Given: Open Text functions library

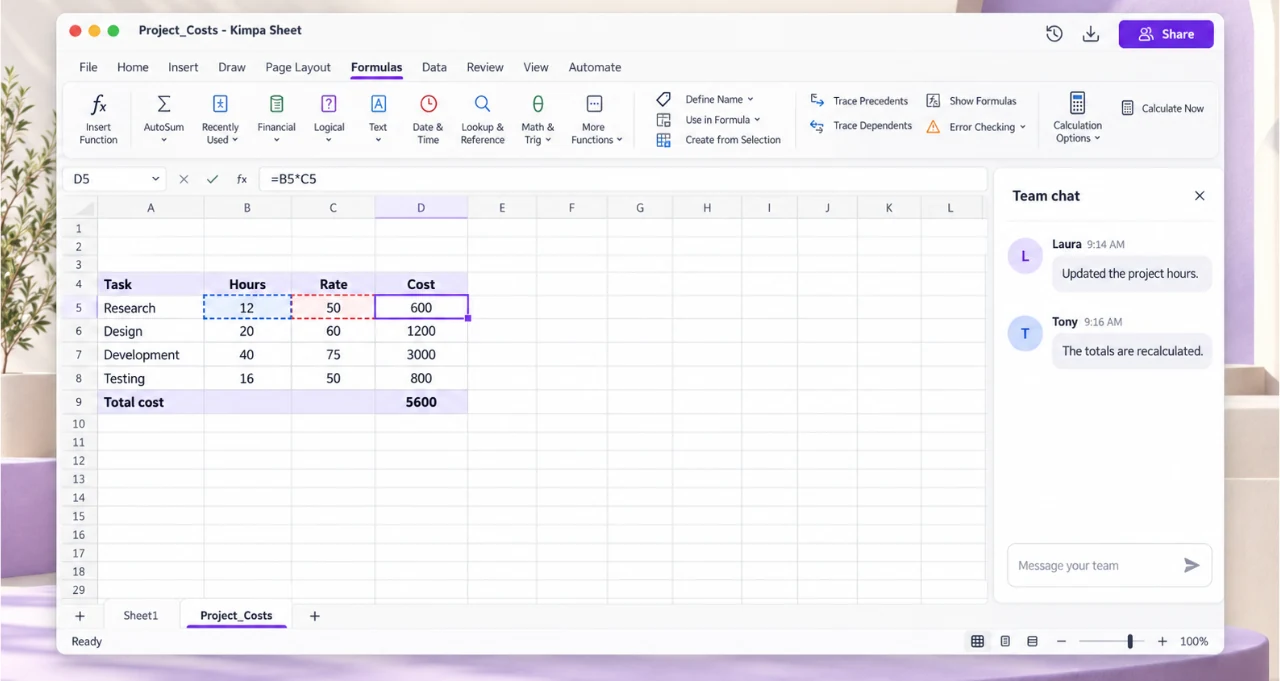Looking at the screenshot, I should tap(378, 119).
